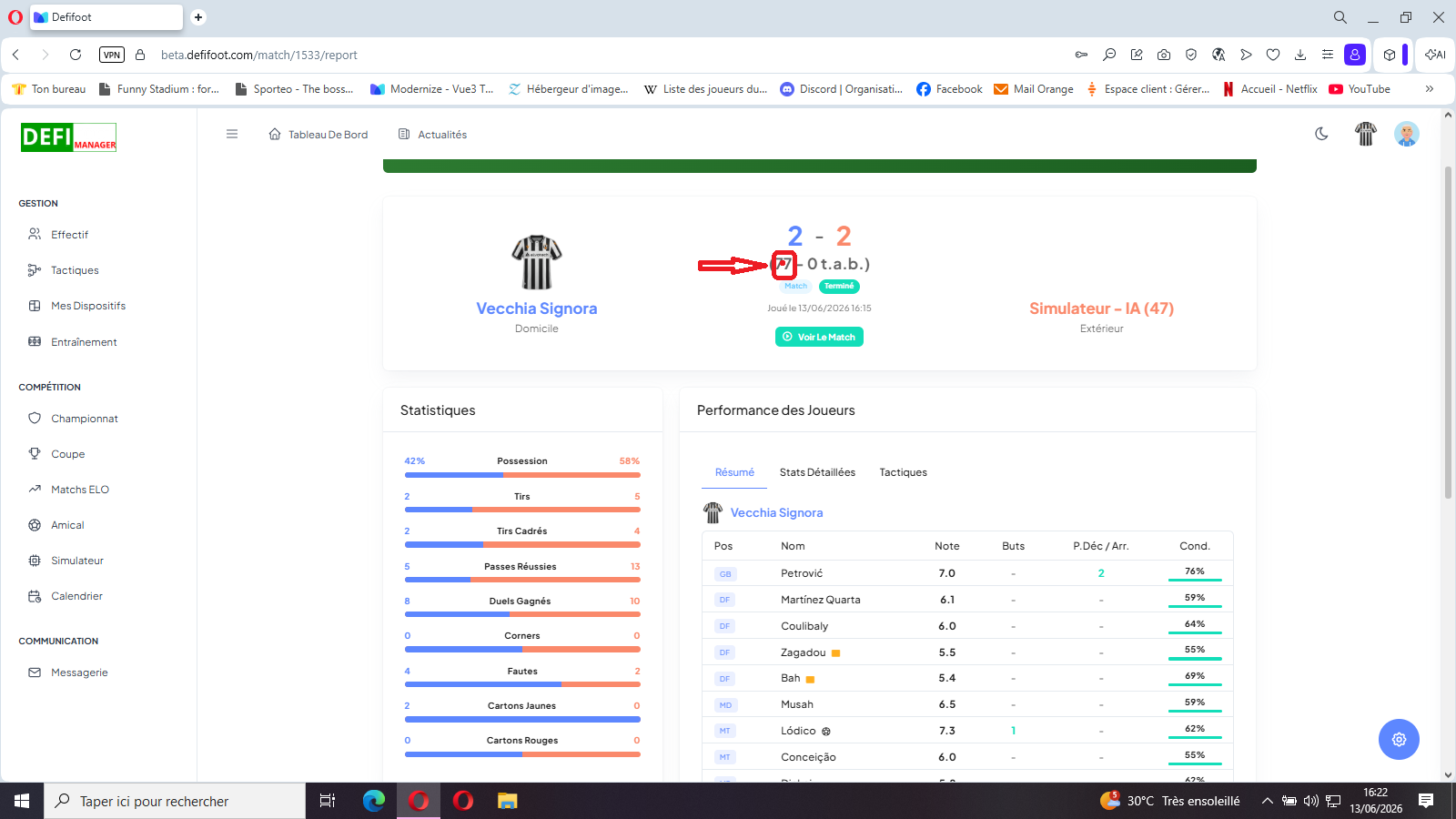The width and height of the screenshot is (1456, 819).
Task: Open Windows Start menu
Action: (x=22, y=801)
